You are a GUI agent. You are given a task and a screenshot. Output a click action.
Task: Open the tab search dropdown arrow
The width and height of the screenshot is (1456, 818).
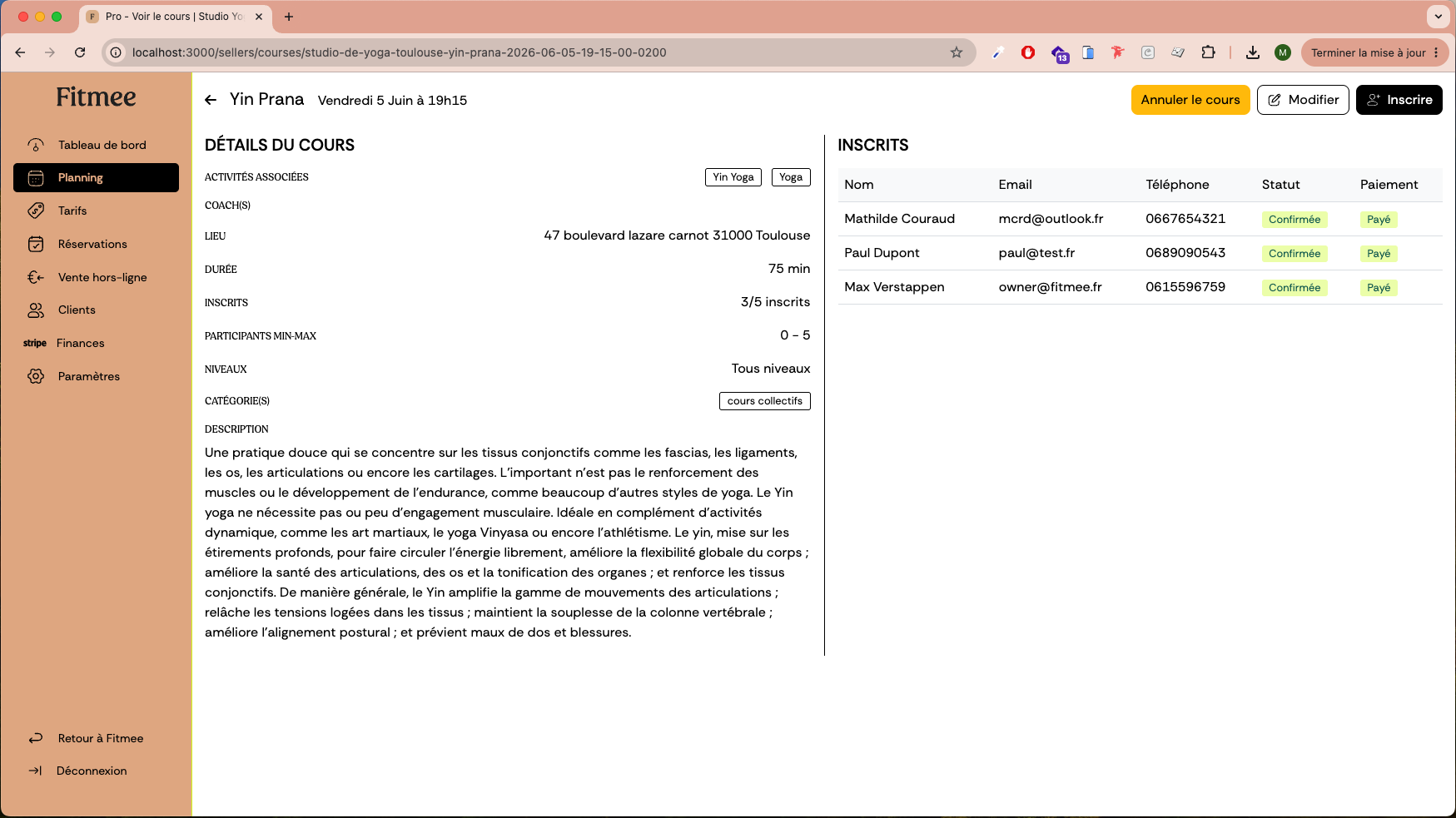point(1438,17)
